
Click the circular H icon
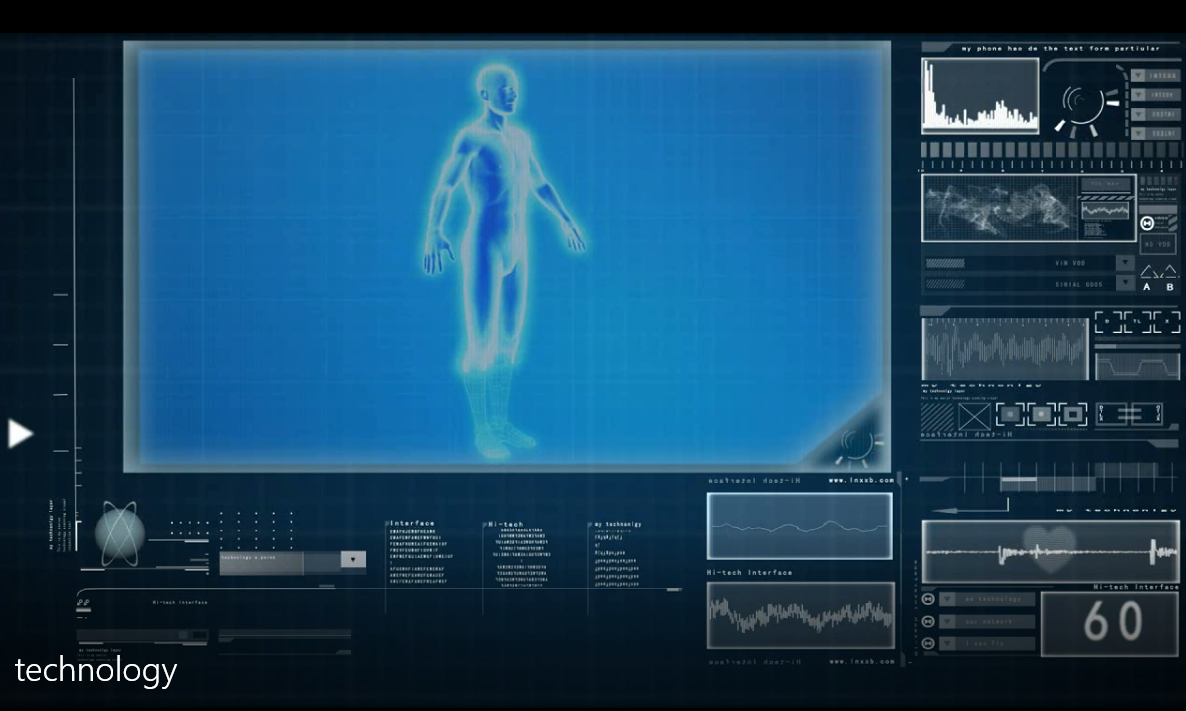point(1147,222)
